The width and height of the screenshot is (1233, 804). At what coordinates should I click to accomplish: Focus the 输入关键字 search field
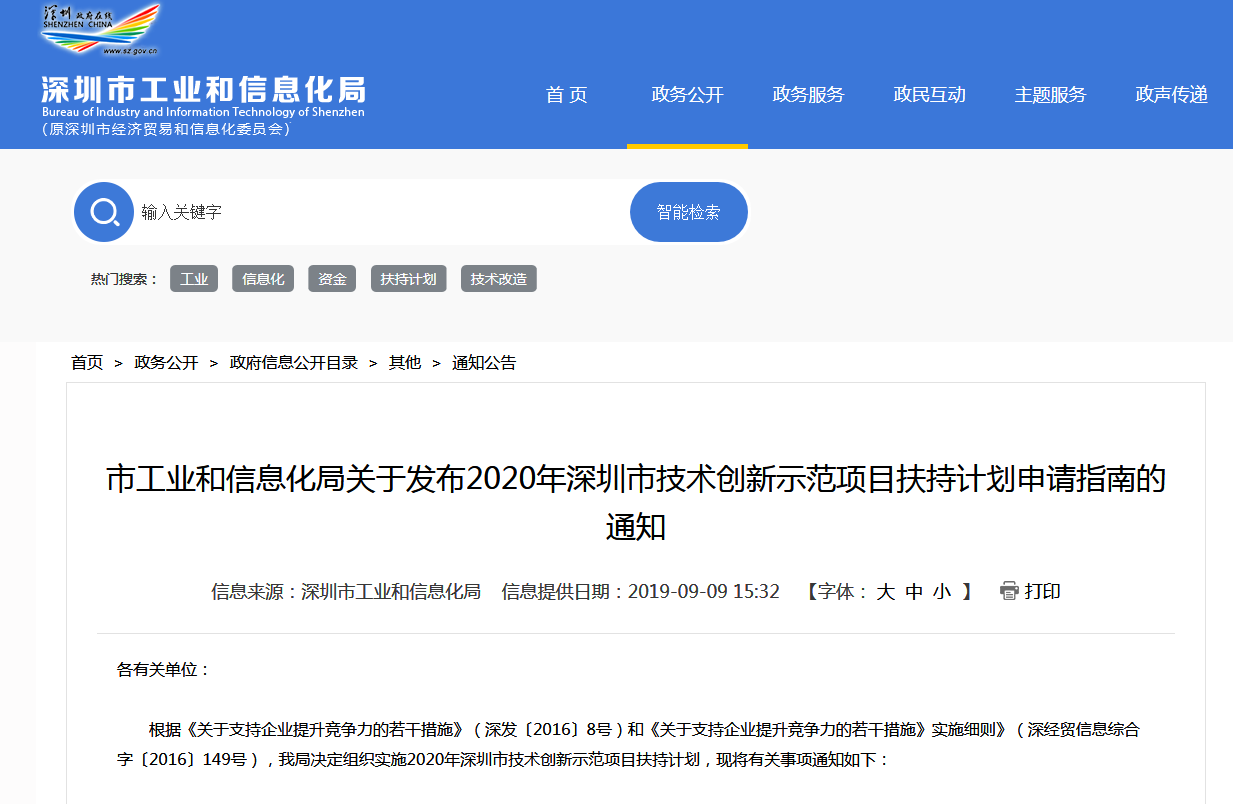click(380, 212)
